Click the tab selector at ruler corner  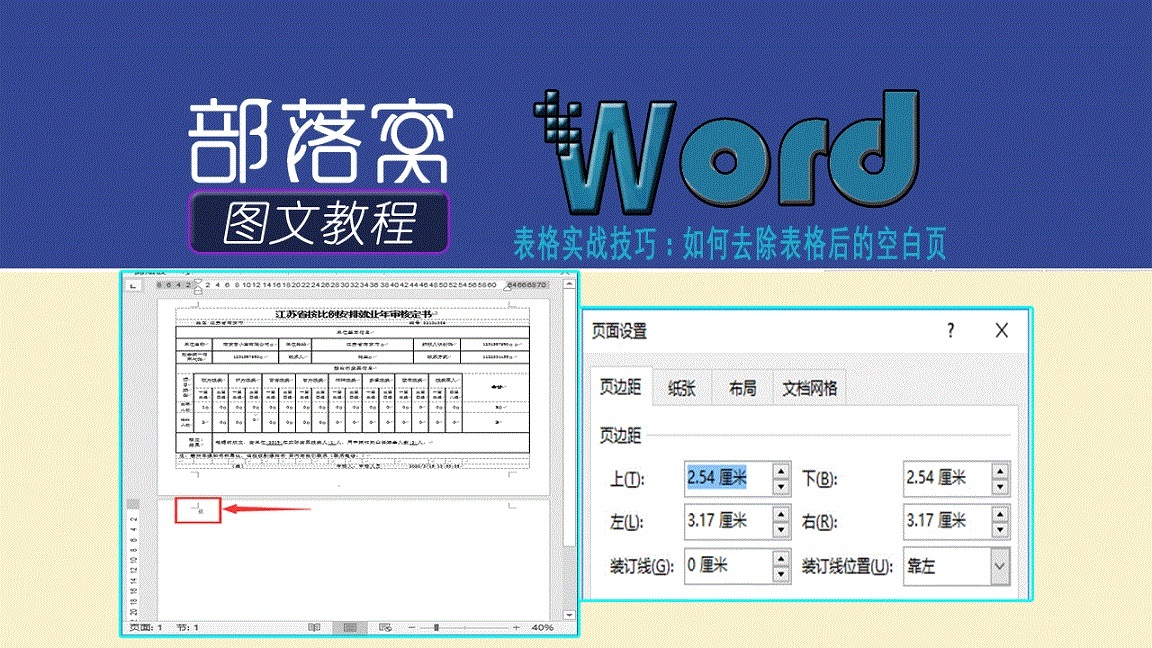[x=133, y=285]
